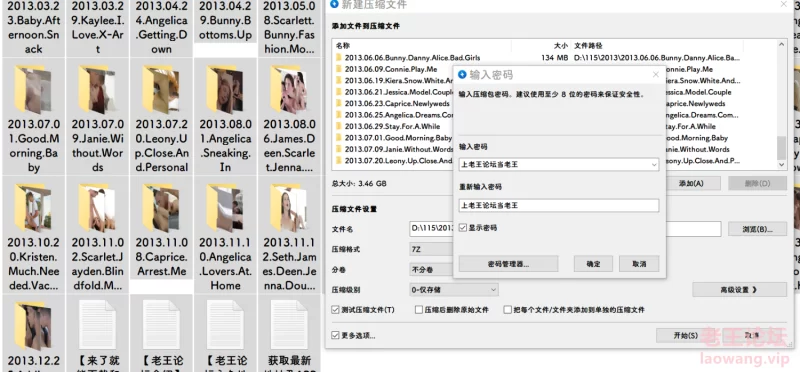Click the file list scroll-up arrow
Viewport: 800px width, 372px height.
click(781, 45)
